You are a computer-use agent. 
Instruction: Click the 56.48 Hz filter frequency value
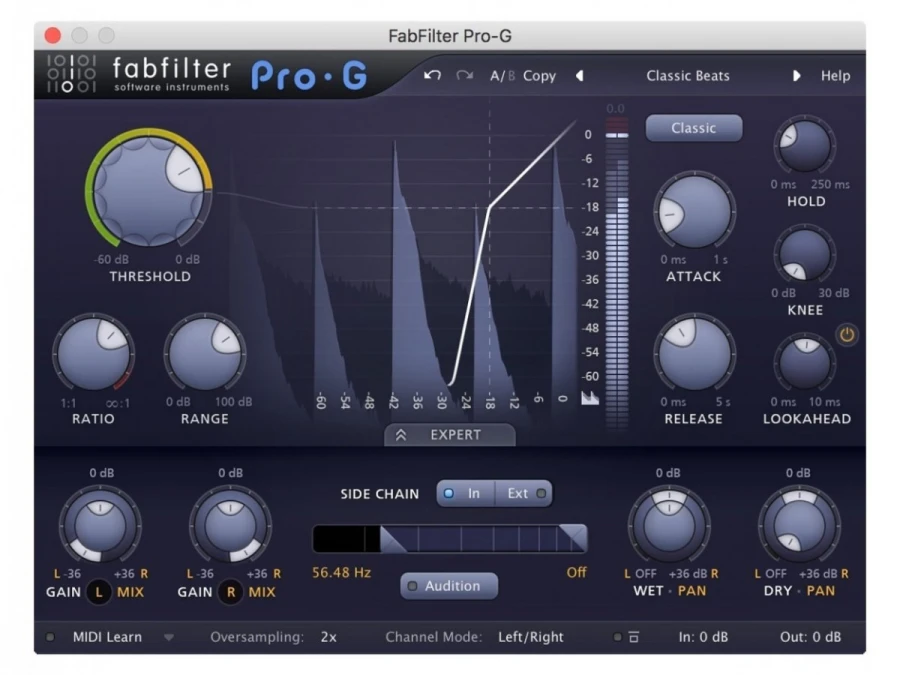[x=342, y=572]
